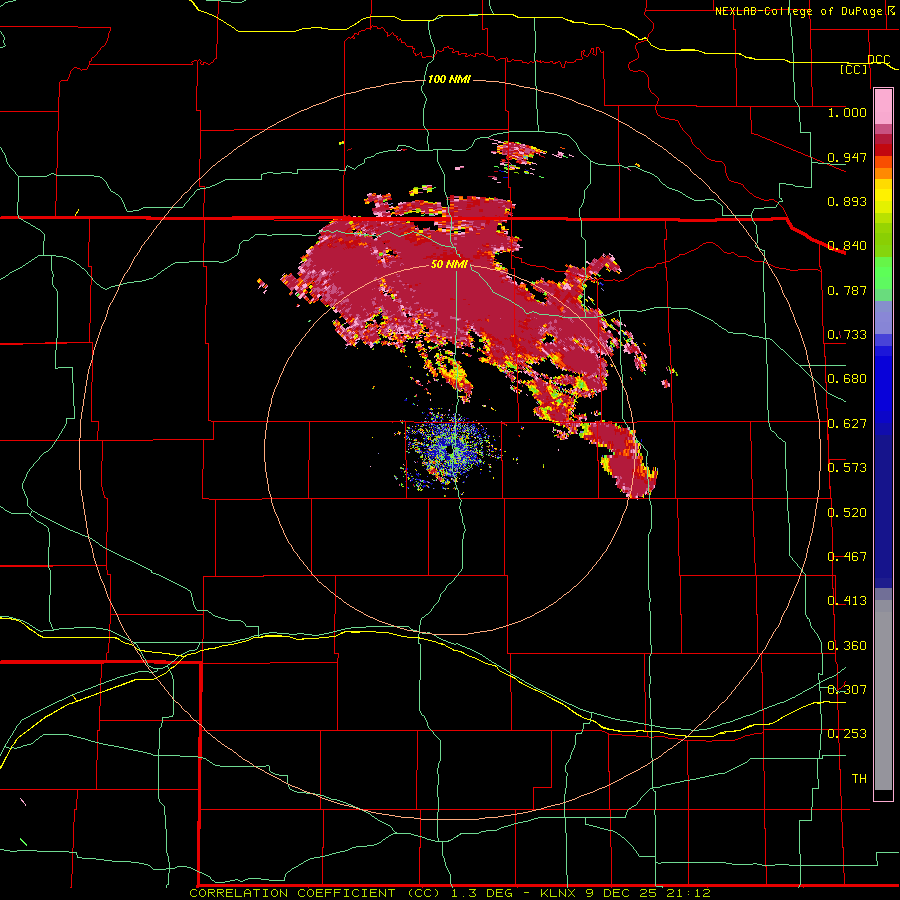Pick the crimson red color bar segment
This screenshot has width=900, height=900.
[883, 139]
